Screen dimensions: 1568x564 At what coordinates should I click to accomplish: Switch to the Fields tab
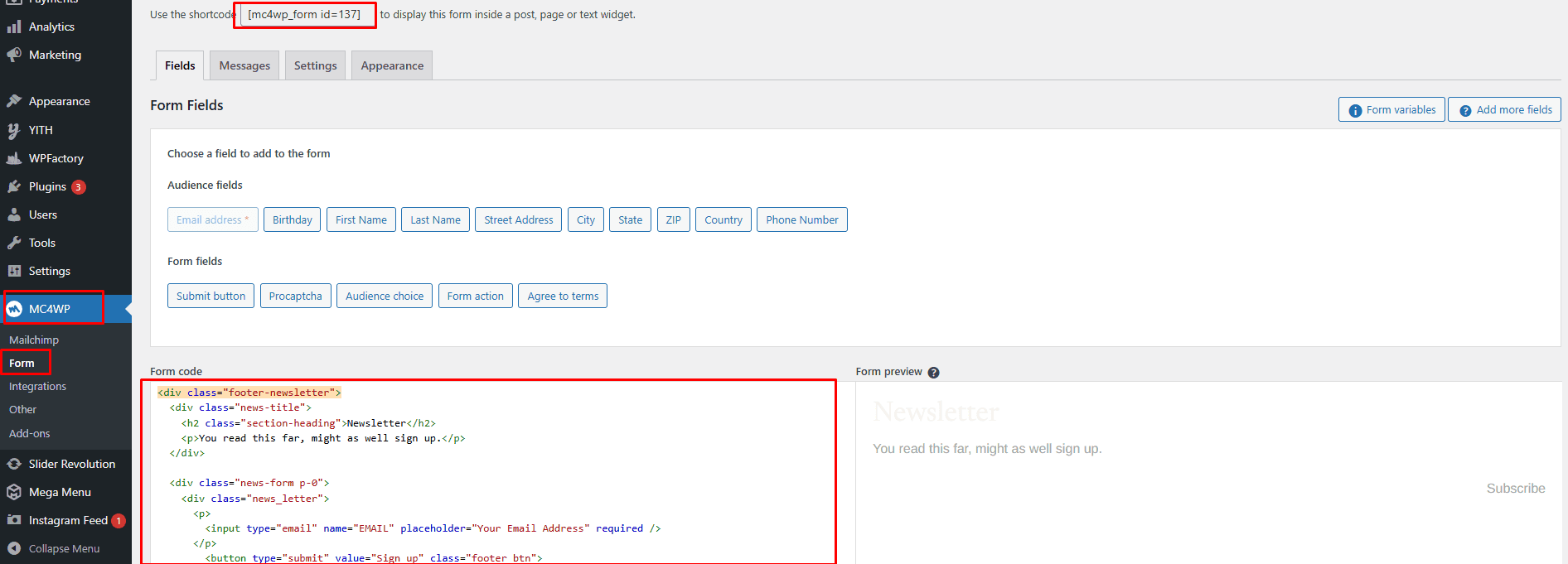click(x=180, y=65)
